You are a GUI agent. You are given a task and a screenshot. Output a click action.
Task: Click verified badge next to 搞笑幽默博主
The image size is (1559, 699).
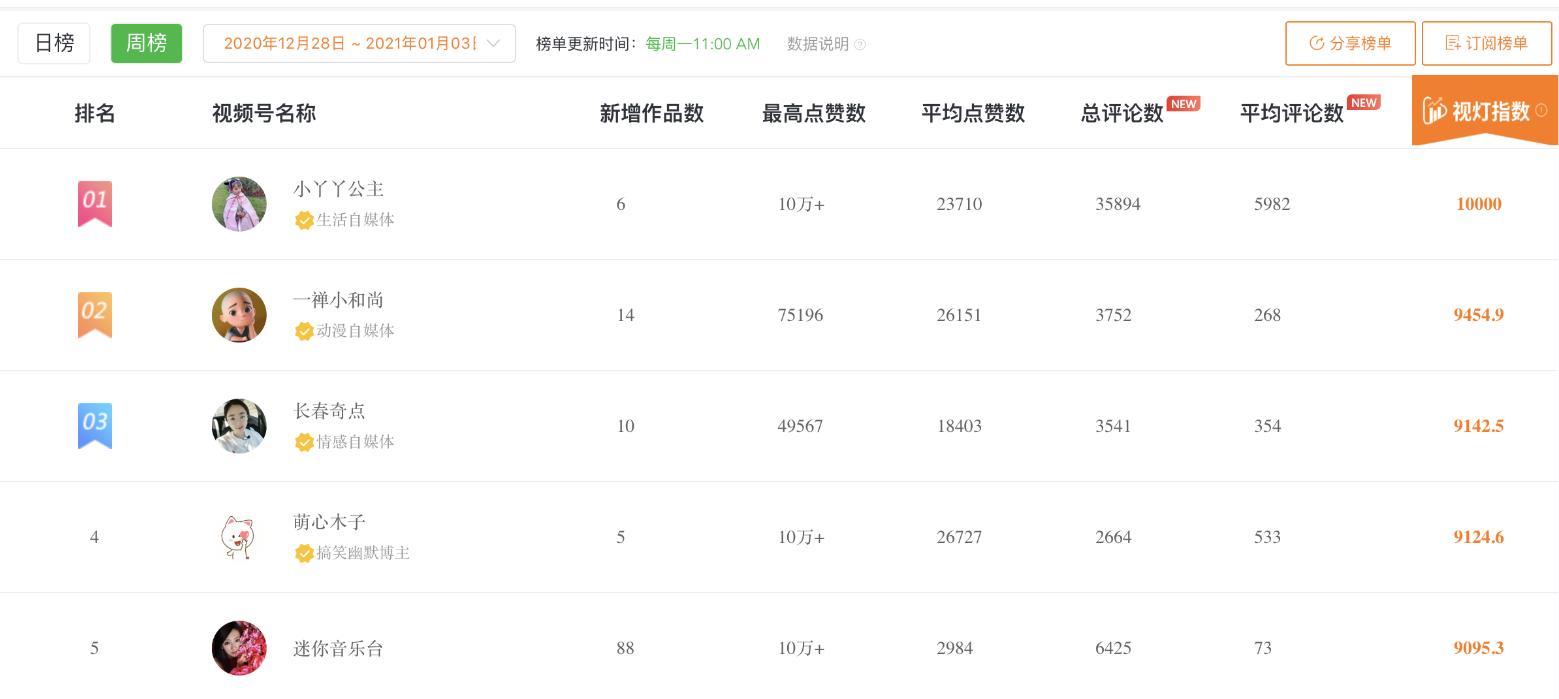pyautogui.click(x=304, y=553)
